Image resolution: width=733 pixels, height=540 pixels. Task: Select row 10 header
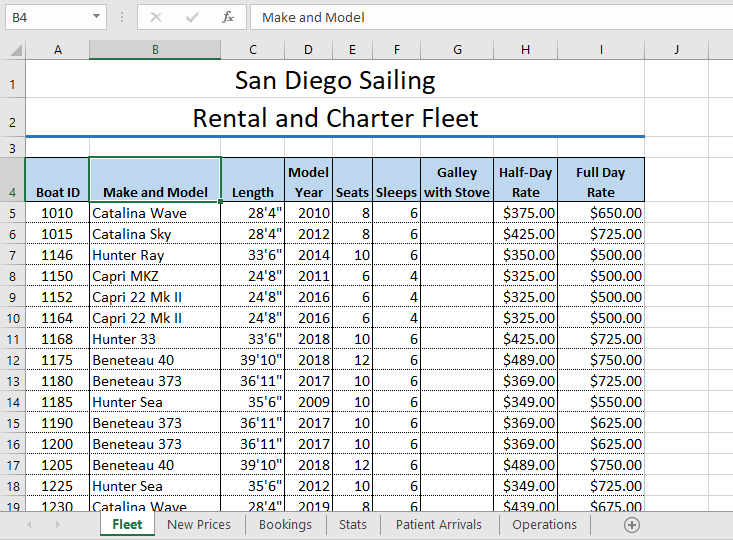tap(12, 318)
